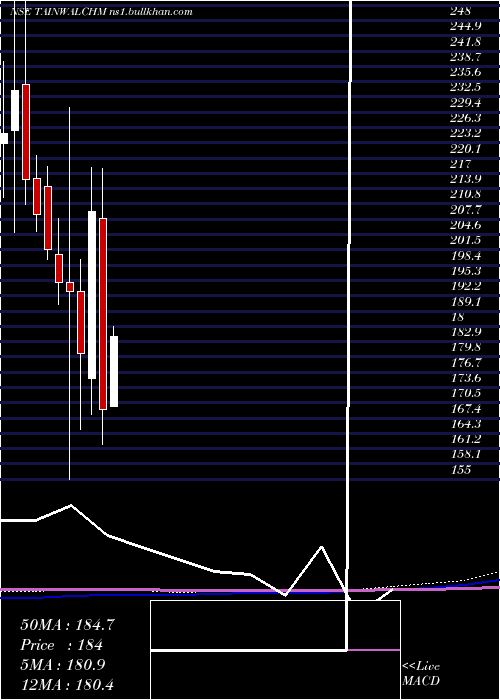Click the 176.7 price axis label
Image resolution: width=500 pixels, height=700 pixels.
[x=465, y=363]
